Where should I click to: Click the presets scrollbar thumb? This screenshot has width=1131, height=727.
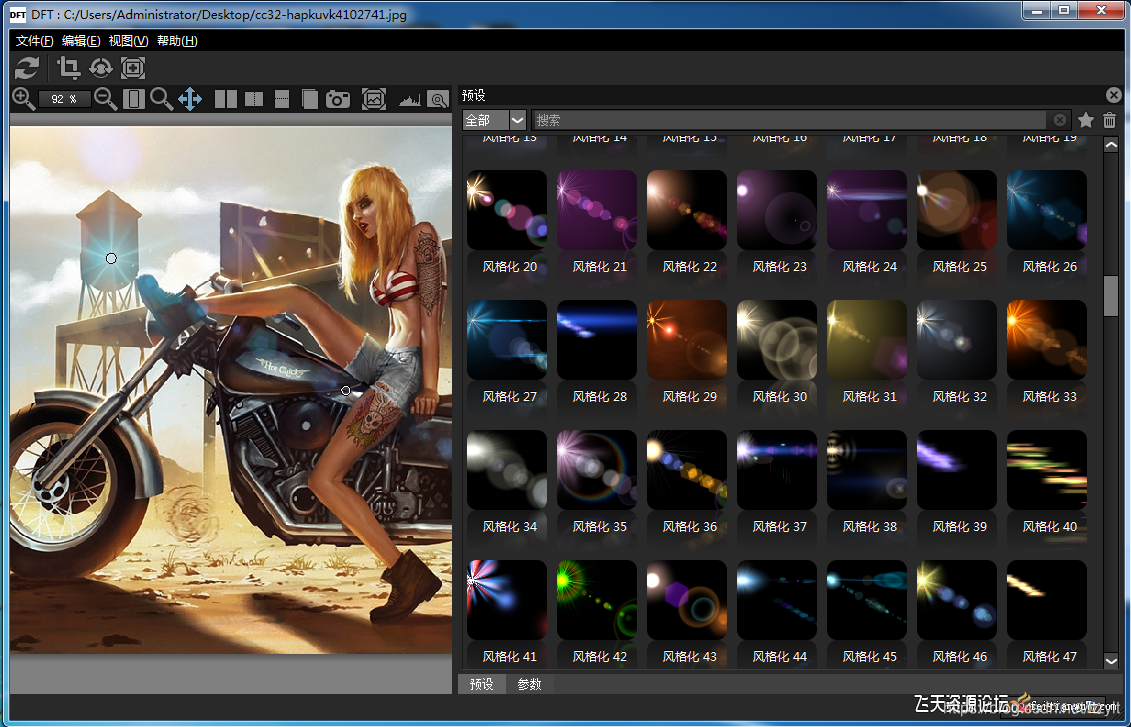(x=1111, y=296)
